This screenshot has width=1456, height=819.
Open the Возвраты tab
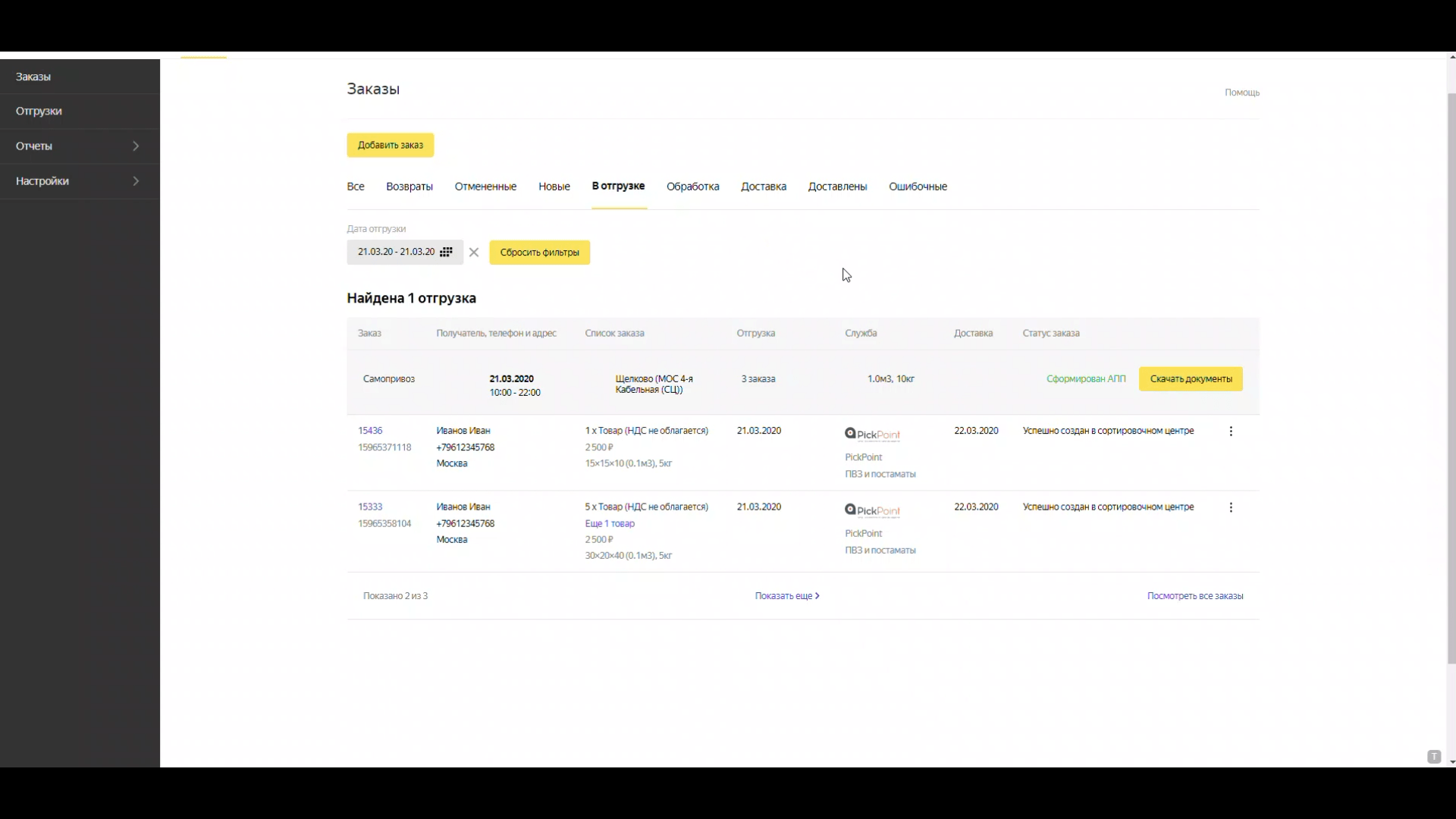tap(409, 187)
